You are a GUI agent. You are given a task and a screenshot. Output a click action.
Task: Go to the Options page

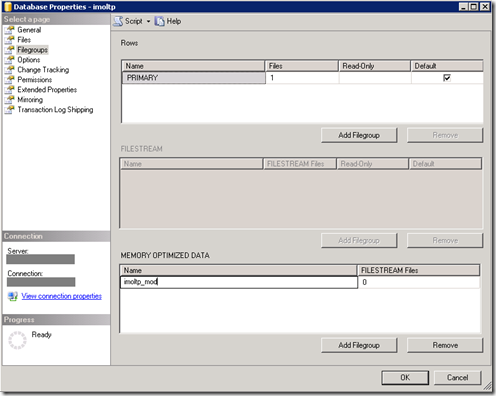pyautogui.click(x=29, y=60)
